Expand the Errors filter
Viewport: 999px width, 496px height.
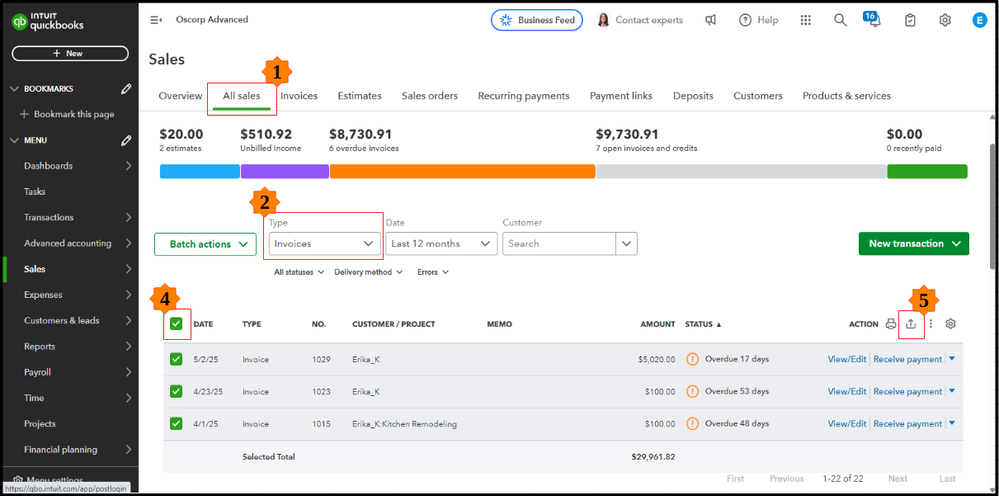(433, 272)
